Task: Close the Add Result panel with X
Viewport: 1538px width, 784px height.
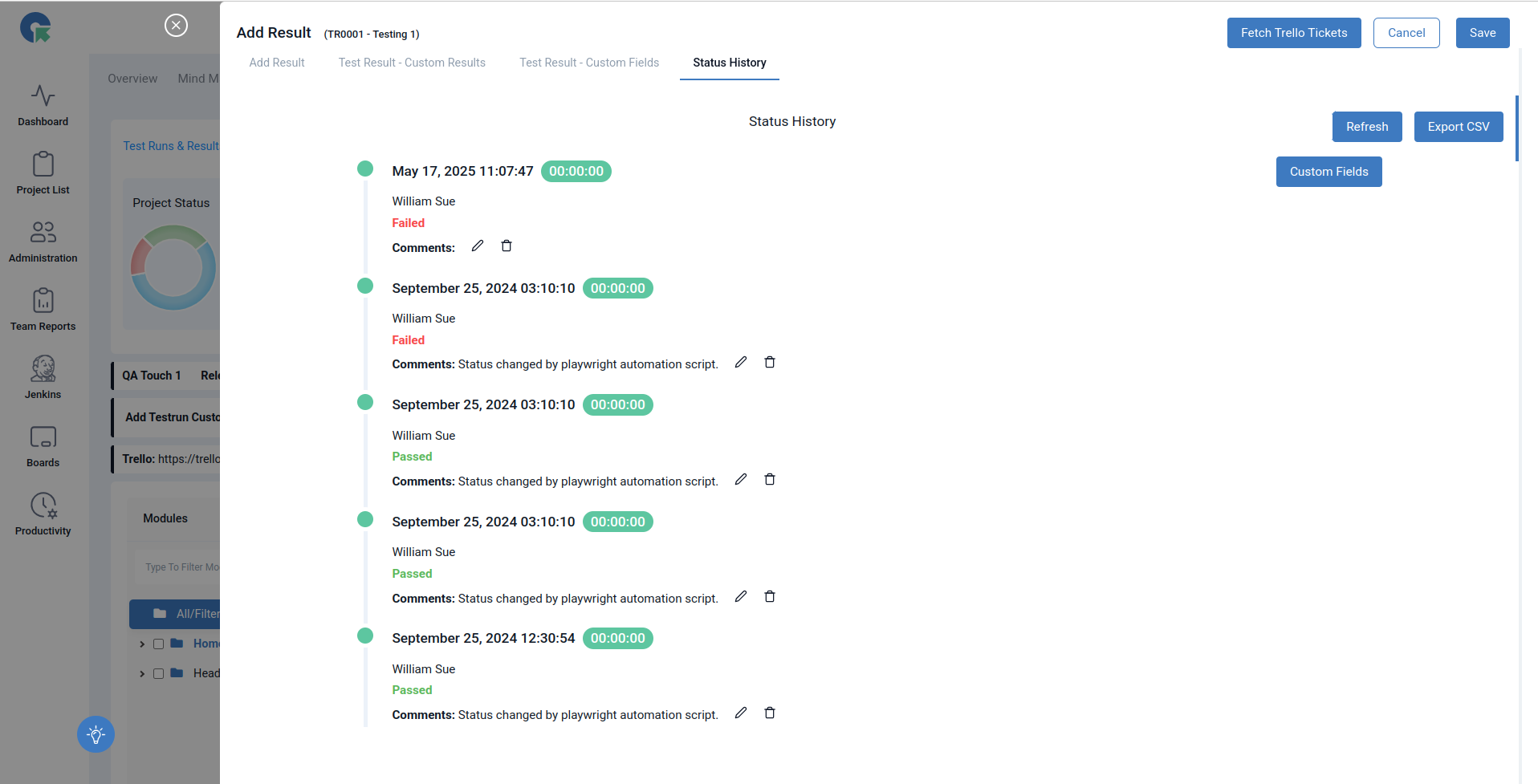Action: (x=176, y=26)
